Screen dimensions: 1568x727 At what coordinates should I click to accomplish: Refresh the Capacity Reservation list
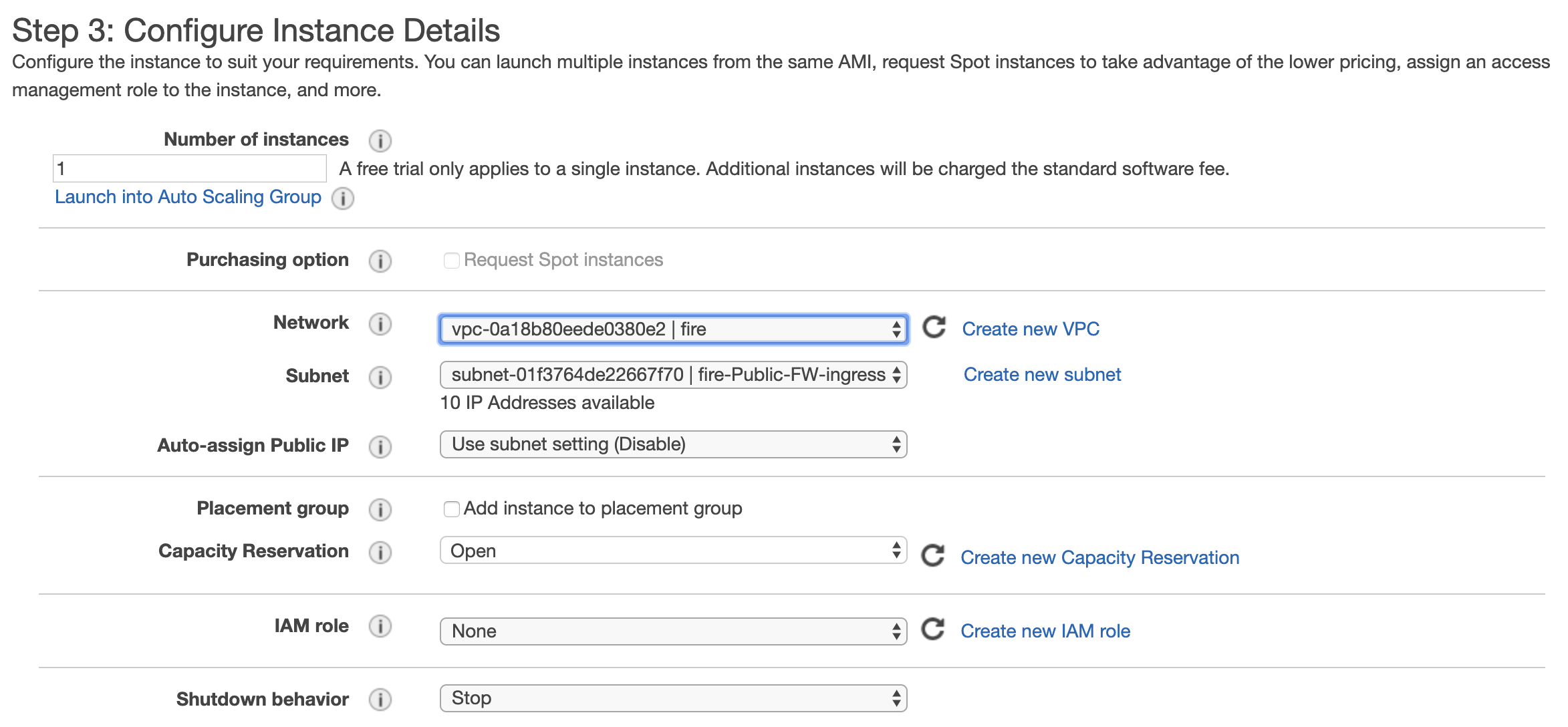click(932, 556)
